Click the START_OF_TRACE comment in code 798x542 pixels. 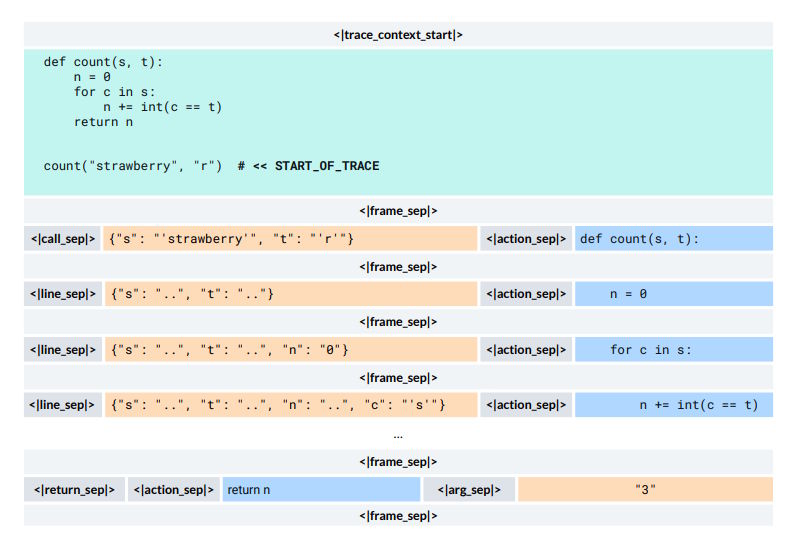coord(308,166)
